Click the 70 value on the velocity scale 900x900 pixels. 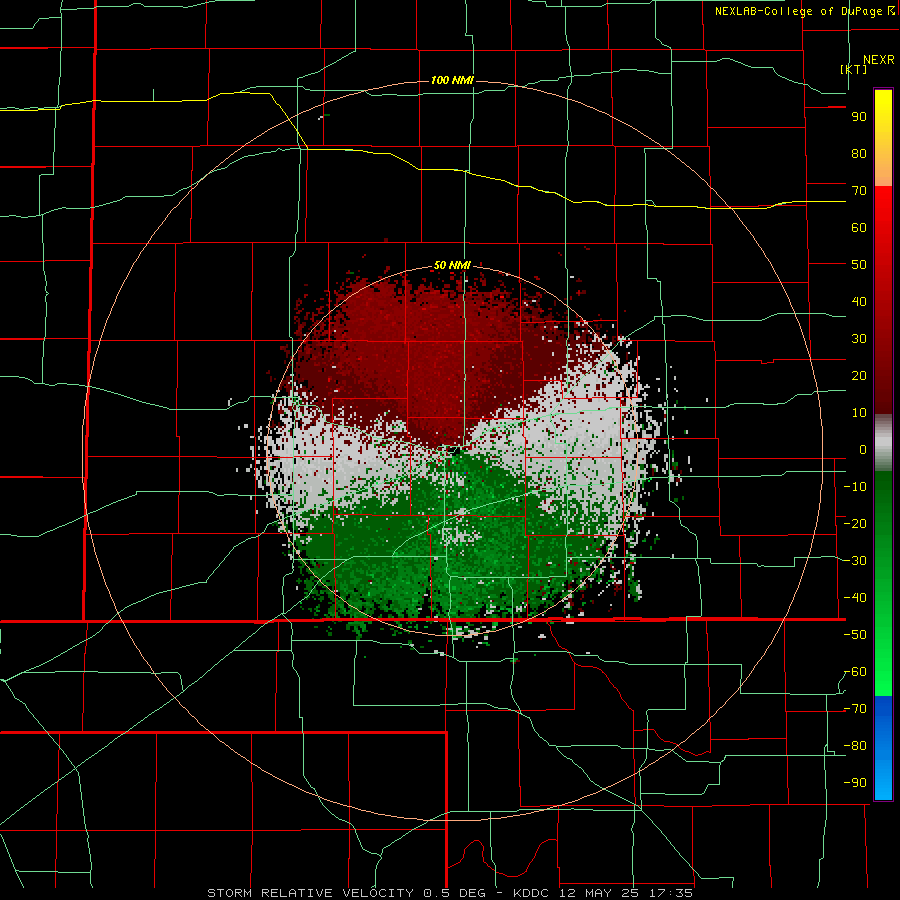pos(859,191)
